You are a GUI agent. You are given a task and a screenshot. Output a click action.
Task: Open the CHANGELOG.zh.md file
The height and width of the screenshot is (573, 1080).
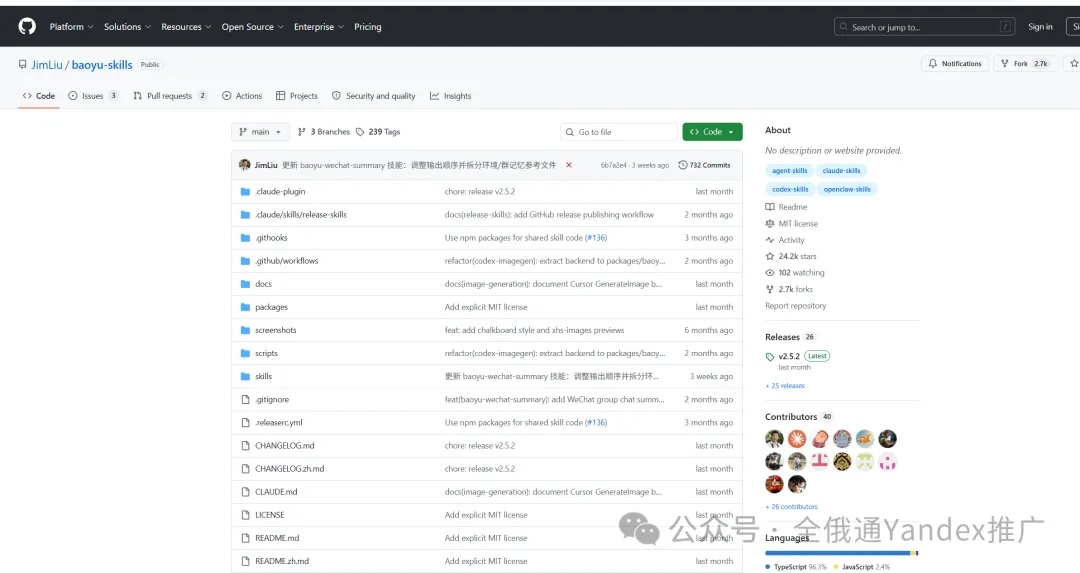289,469
